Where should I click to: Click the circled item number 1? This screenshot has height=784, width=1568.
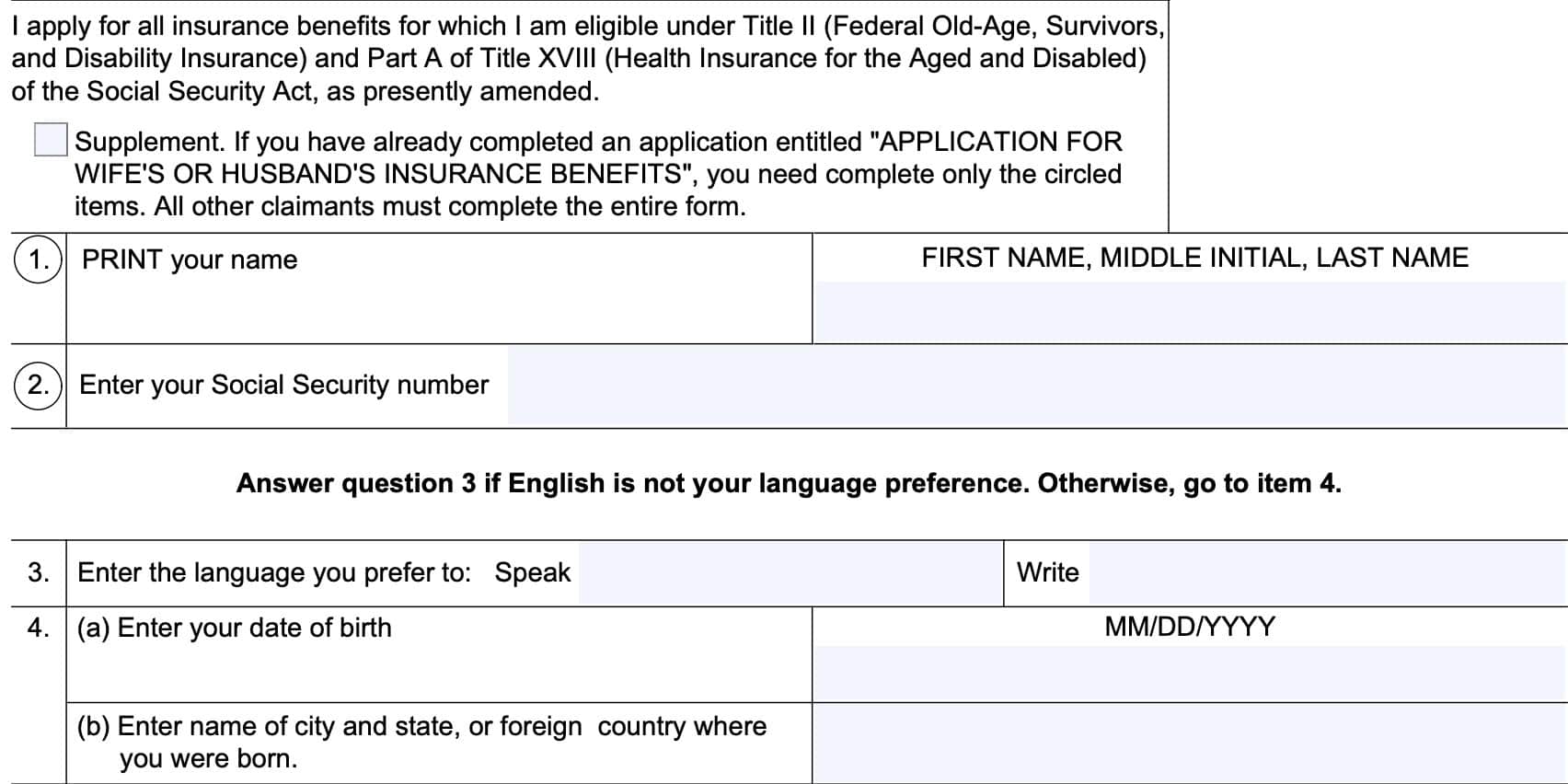tap(38, 259)
